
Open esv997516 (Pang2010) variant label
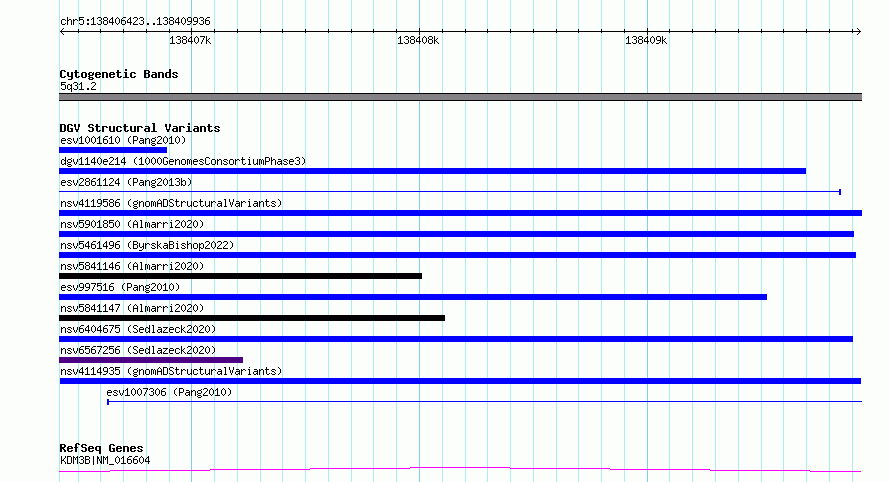[x=120, y=287]
